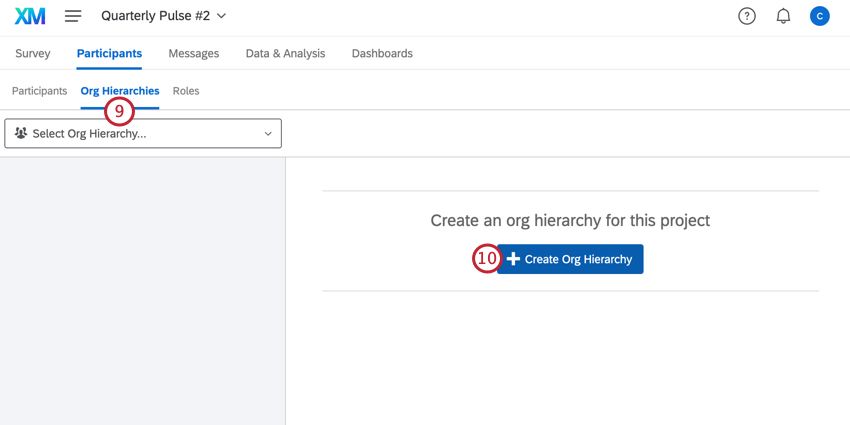The width and height of the screenshot is (850, 425).
Task: Click the XM logo icon
Action: tap(30, 16)
